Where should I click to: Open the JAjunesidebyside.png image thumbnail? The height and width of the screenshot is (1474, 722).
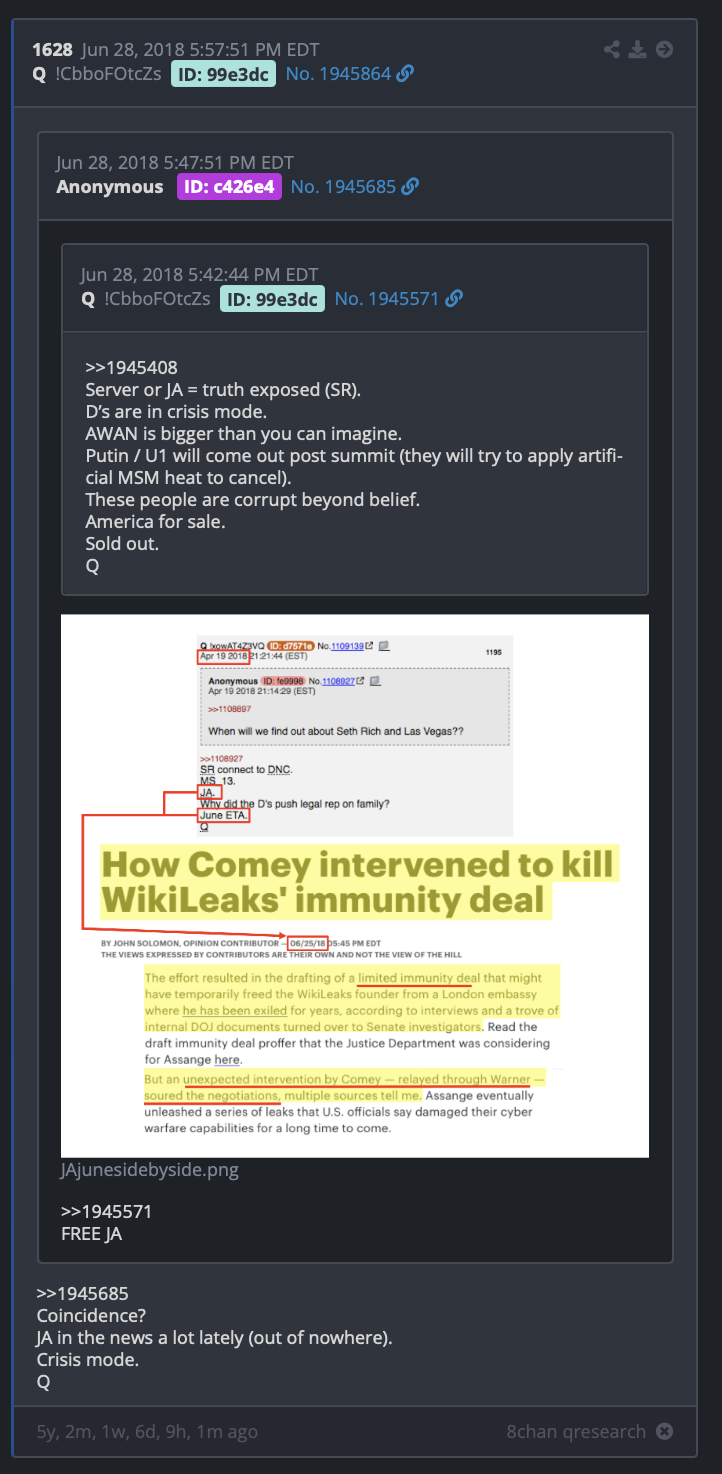(355, 886)
